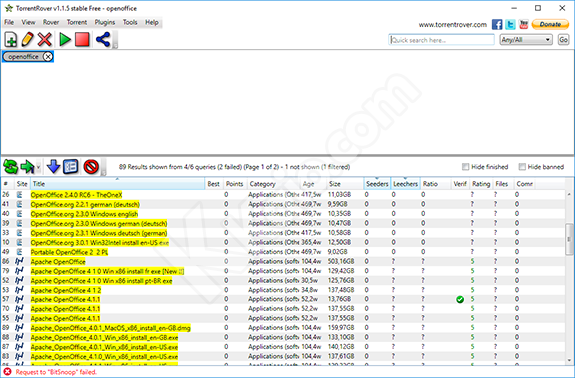Click the Quick search input field
The width and height of the screenshot is (575, 378).
tap(441, 40)
